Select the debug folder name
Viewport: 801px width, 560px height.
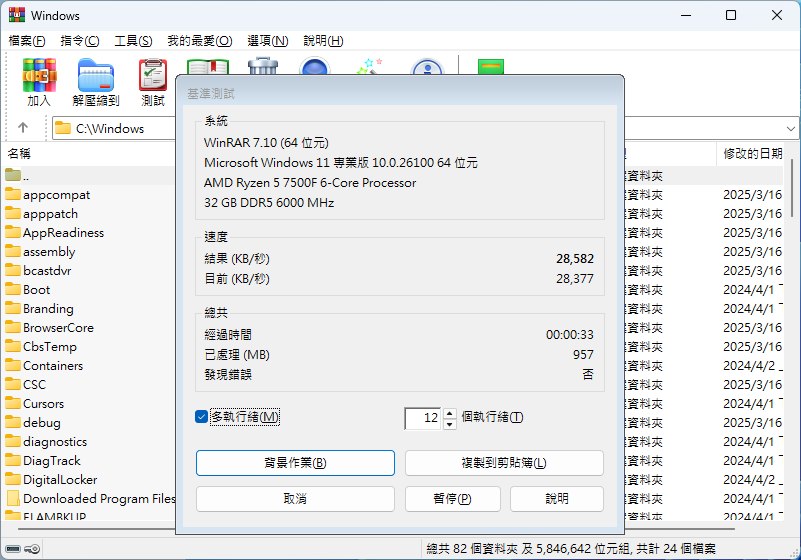41,423
